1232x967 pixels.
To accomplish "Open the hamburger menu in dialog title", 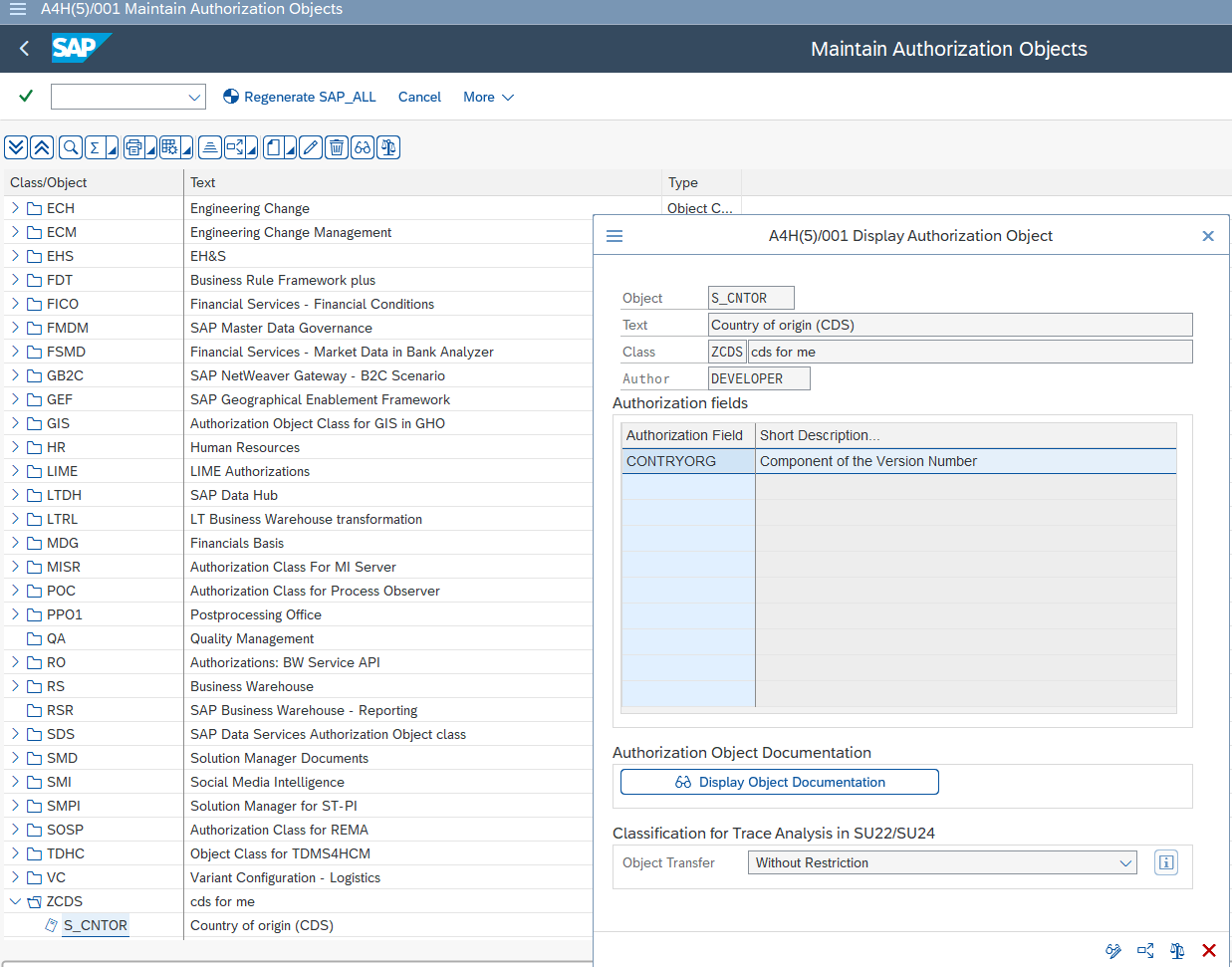I will coord(615,236).
